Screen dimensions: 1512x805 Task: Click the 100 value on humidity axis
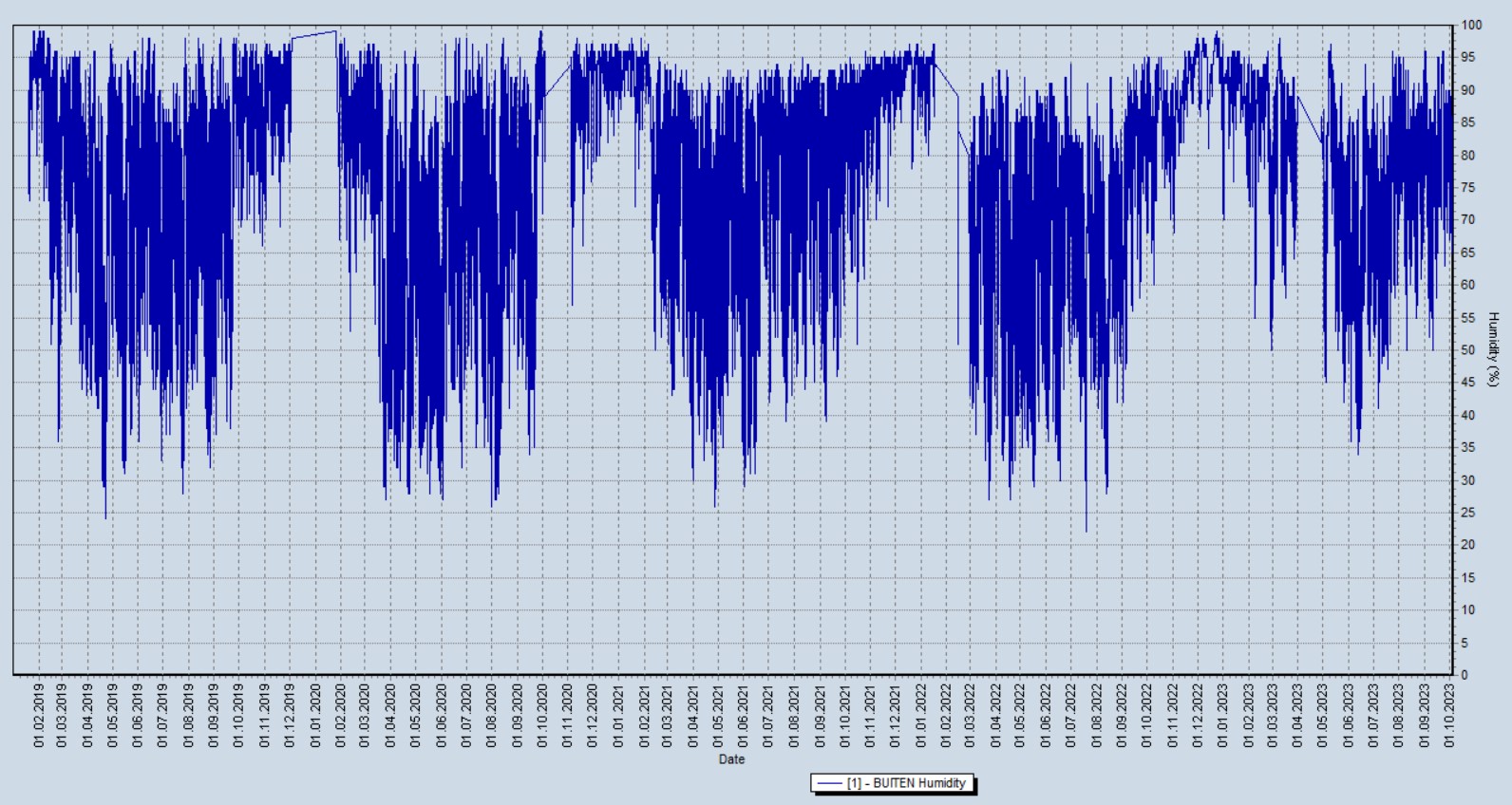[x=1471, y=25]
